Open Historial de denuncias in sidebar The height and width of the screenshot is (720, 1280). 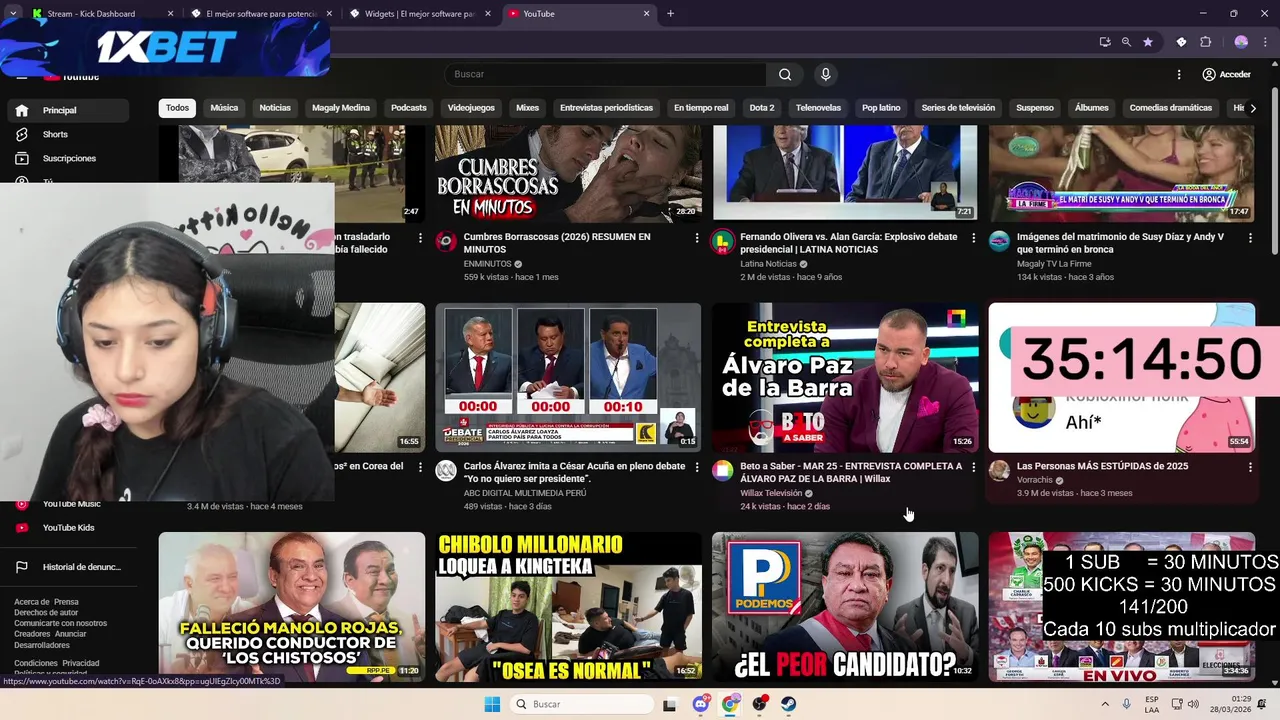pyautogui.click(x=68, y=567)
